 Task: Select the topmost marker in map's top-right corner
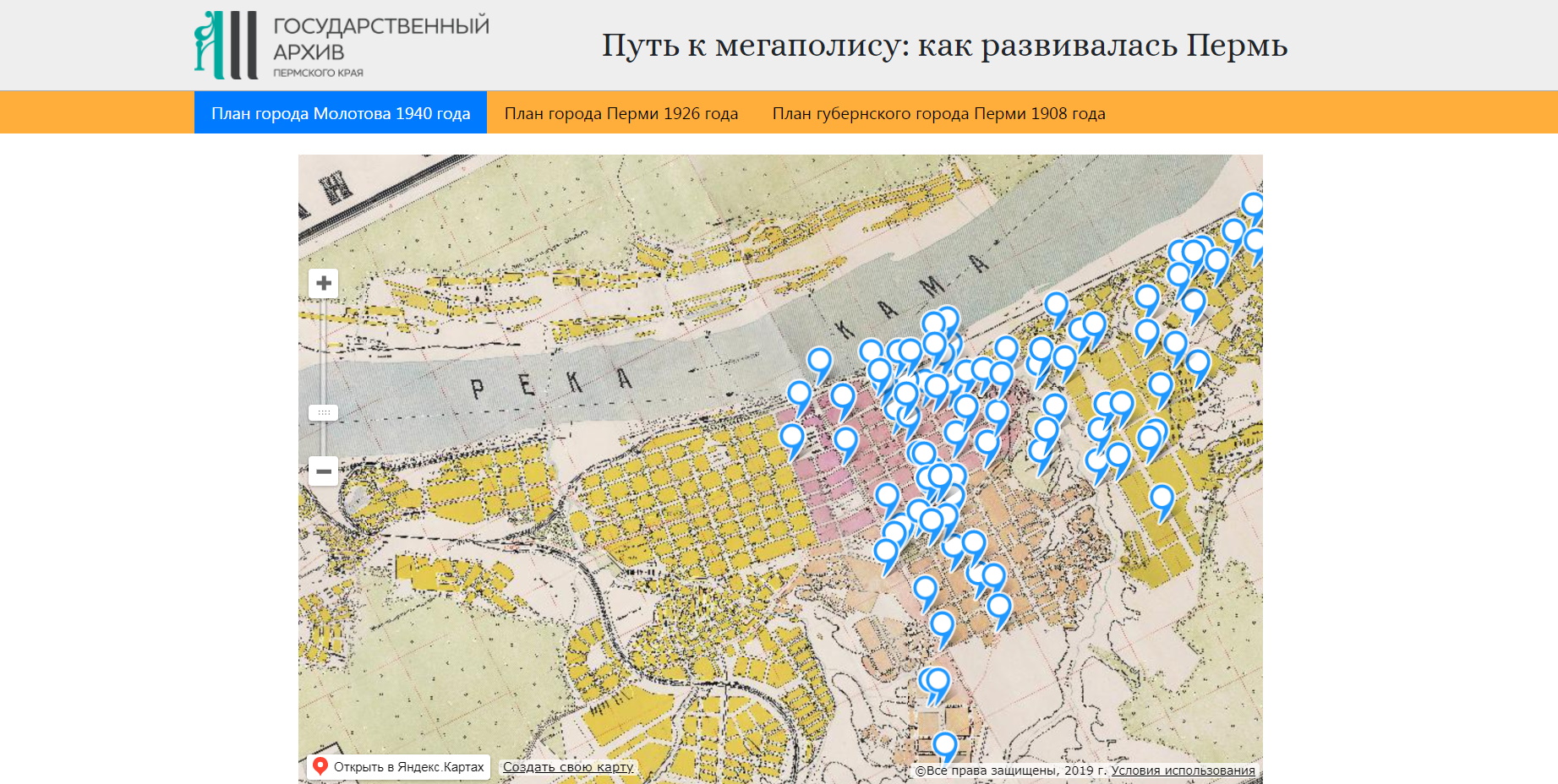click(x=1253, y=204)
